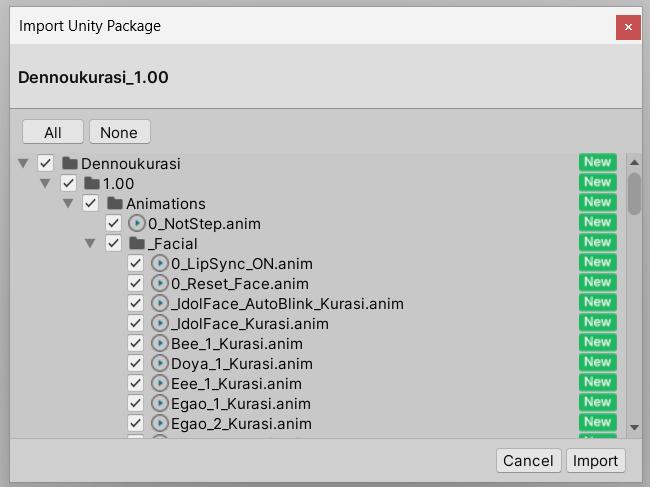The height and width of the screenshot is (487, 650).
Task: Click the vertical scrollbar thumb
Action: tap(634, 194)
